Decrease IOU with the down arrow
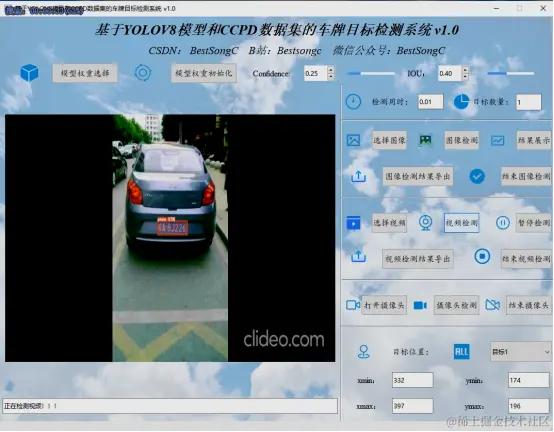The image size is (554, 432). [465, 77]
